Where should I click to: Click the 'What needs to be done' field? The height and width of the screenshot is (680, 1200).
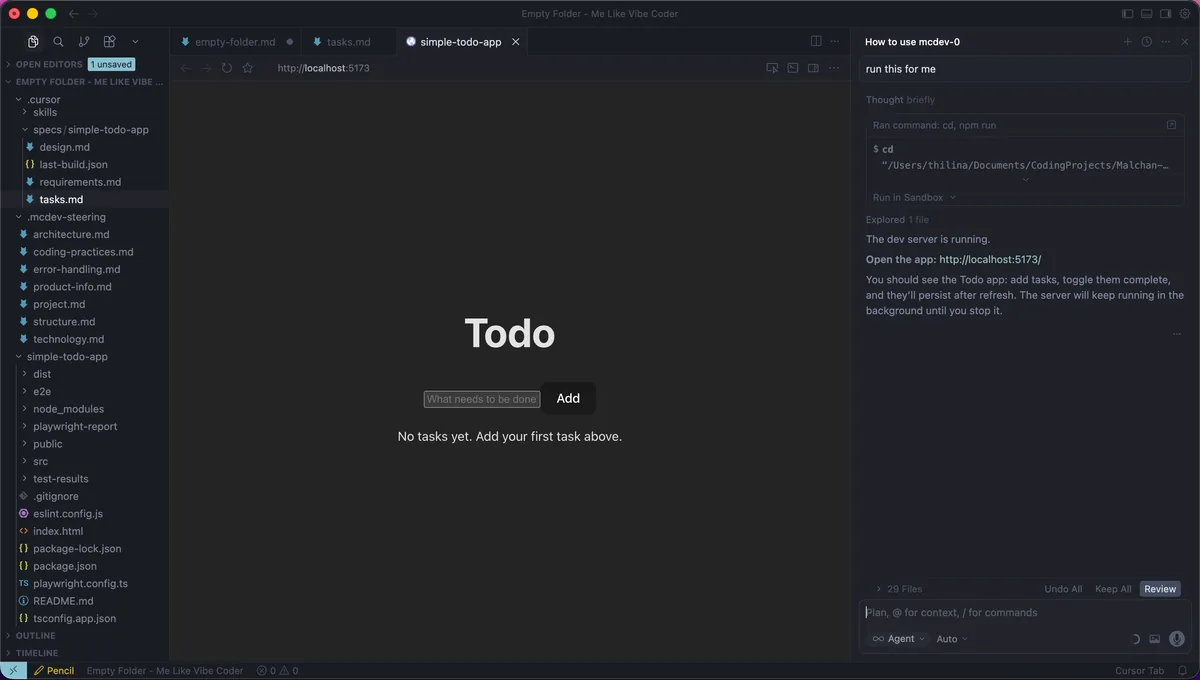tap(482, 399)
